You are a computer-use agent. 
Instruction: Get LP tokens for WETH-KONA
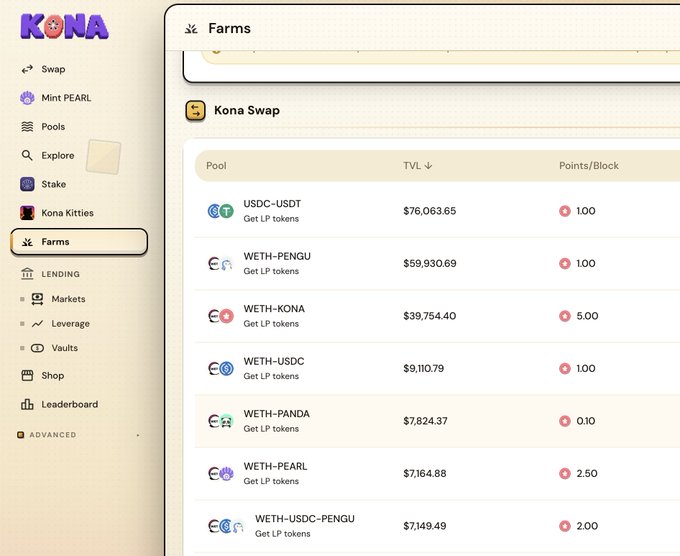271,324
